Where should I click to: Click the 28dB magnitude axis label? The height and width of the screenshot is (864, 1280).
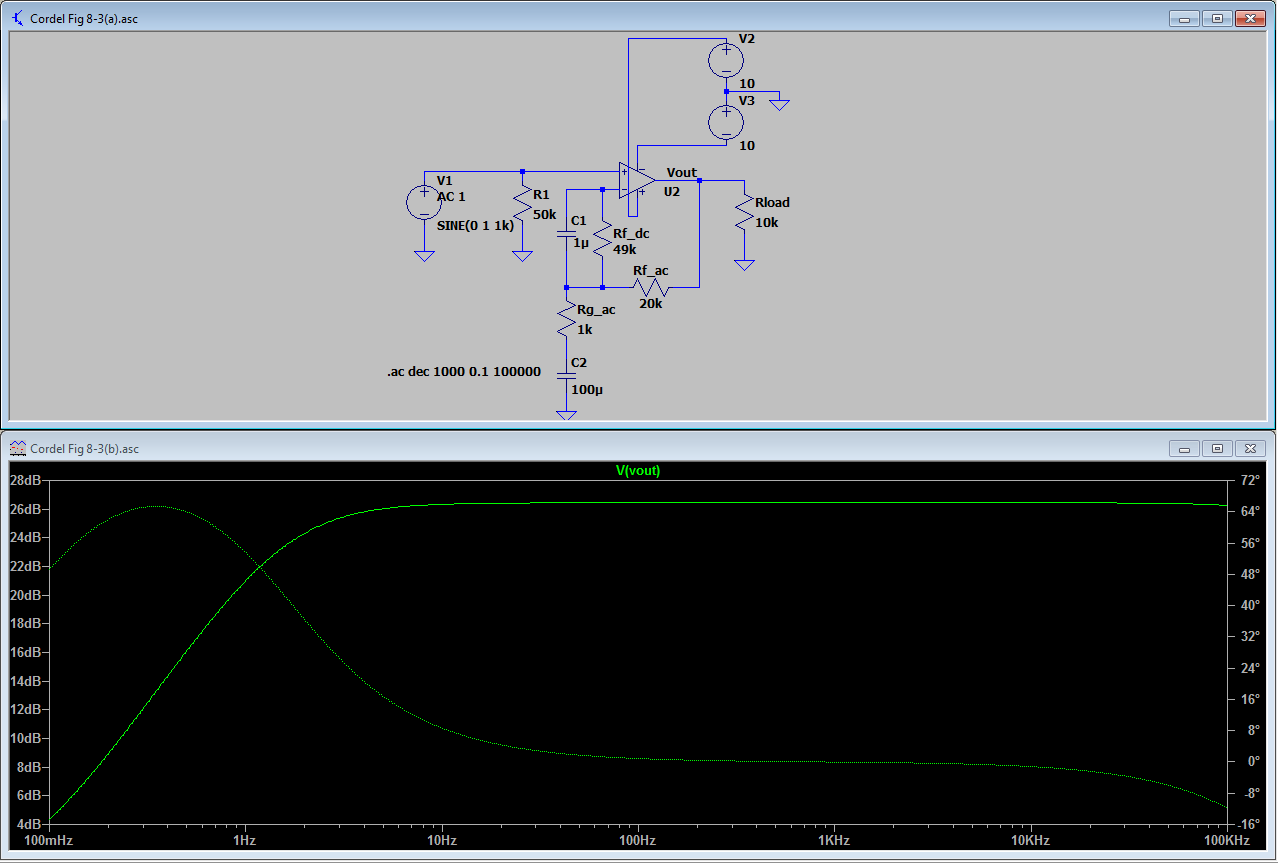pos(25,480)
